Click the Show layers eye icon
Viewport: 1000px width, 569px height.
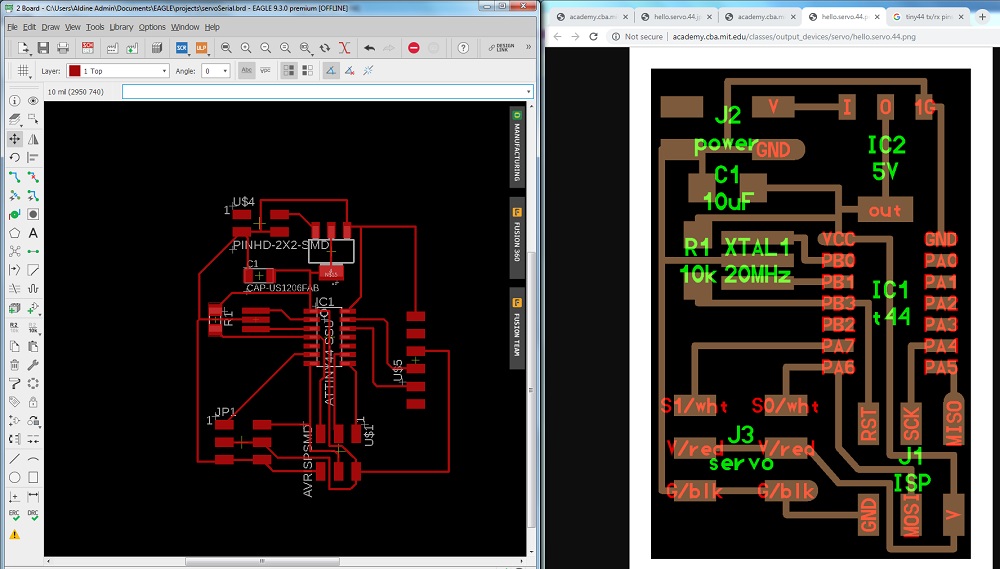pyautogui.click(x=33, y=101)
